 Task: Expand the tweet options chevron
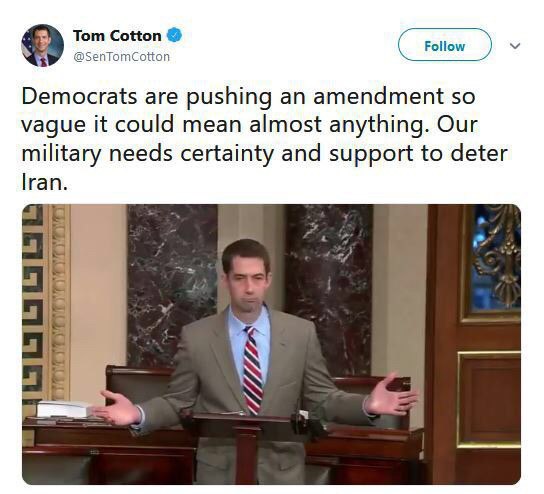click(515, 45)
